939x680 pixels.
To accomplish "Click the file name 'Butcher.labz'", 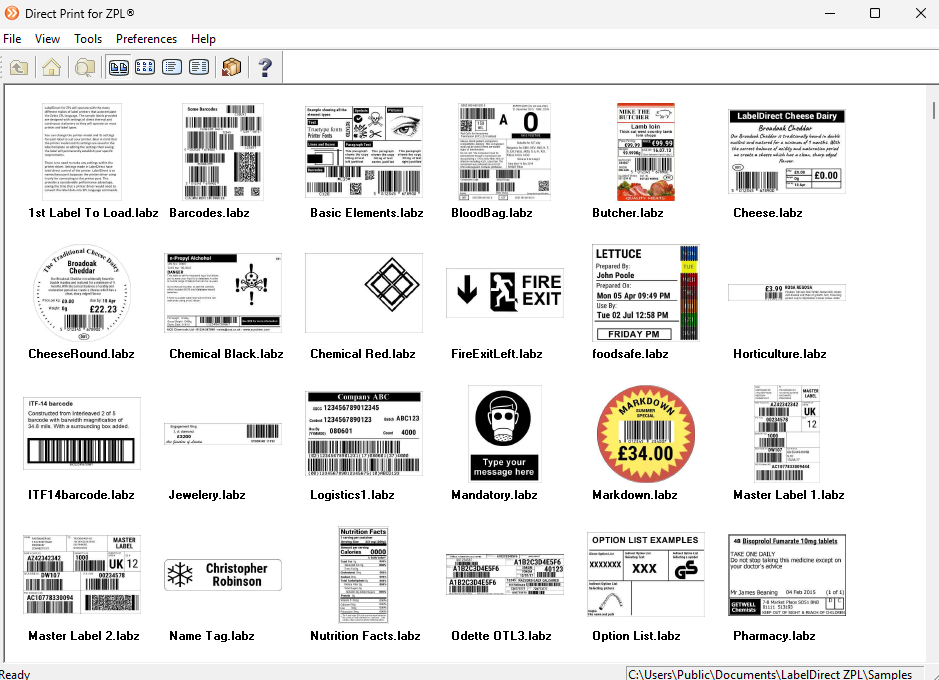I will (628, 213).
